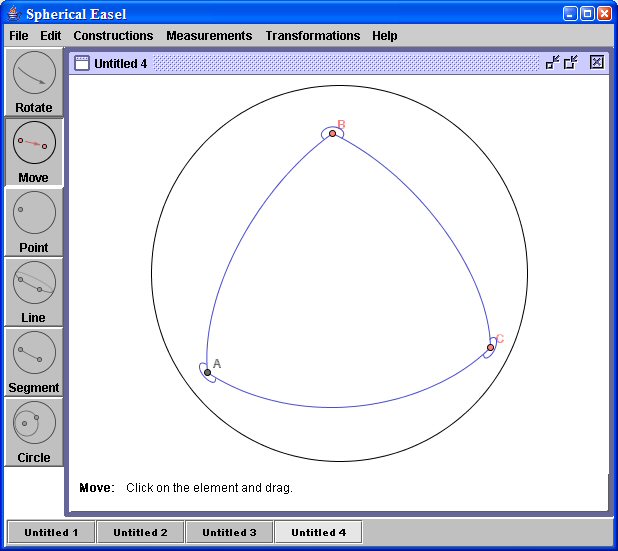Select the Circle tool
This screenshot has height=551, width=618.
tap(34, 432)
